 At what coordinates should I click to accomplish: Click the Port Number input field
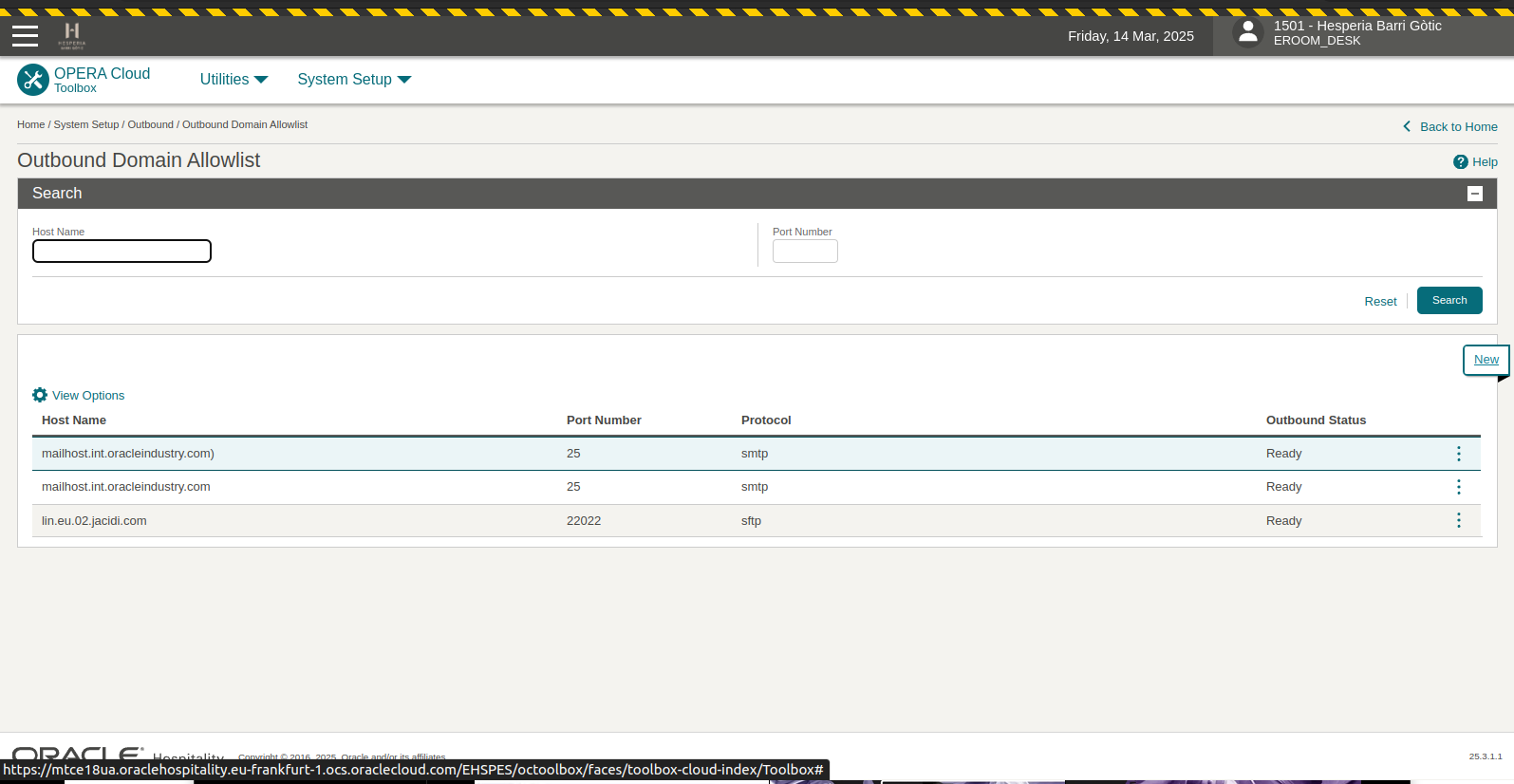tap(805, 251)
